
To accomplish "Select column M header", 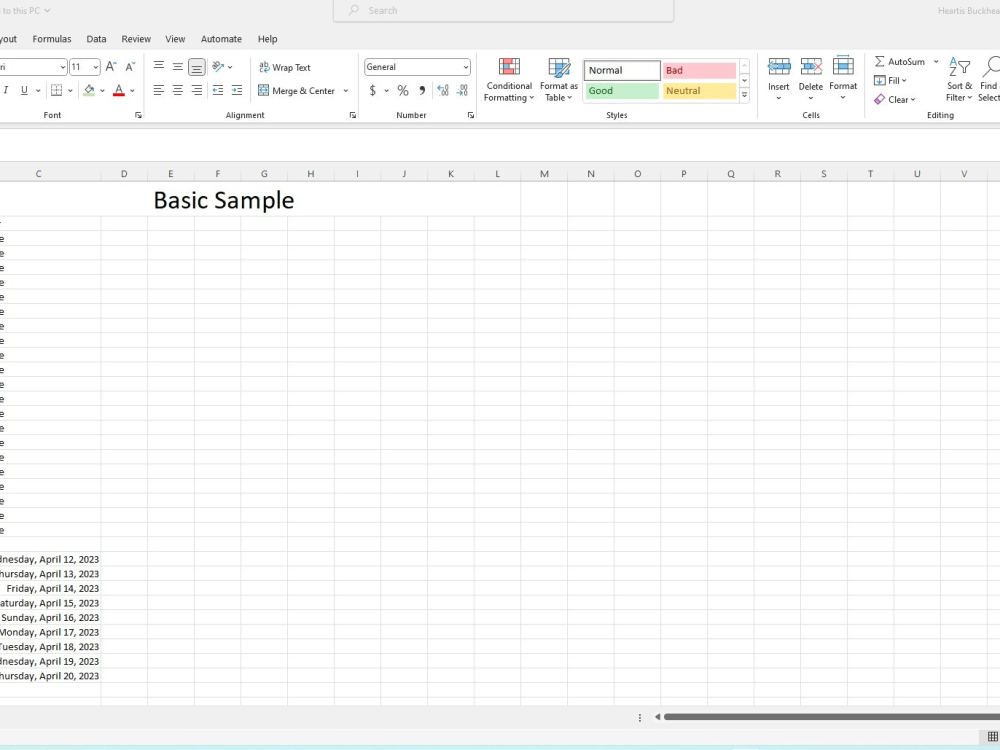I will click(x=544, y=173).
